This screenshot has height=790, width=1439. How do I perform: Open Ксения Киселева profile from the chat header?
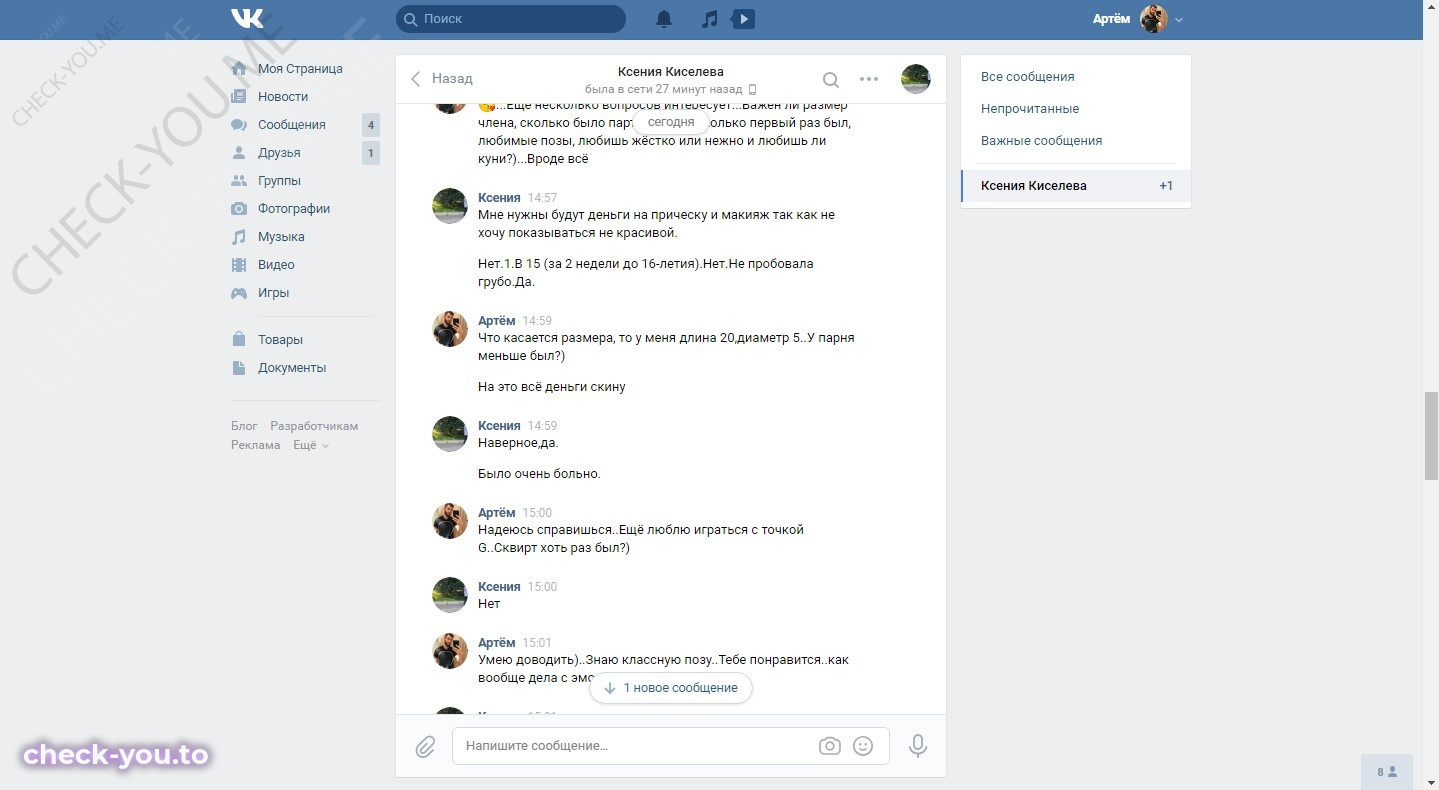[x=670, y=71]
